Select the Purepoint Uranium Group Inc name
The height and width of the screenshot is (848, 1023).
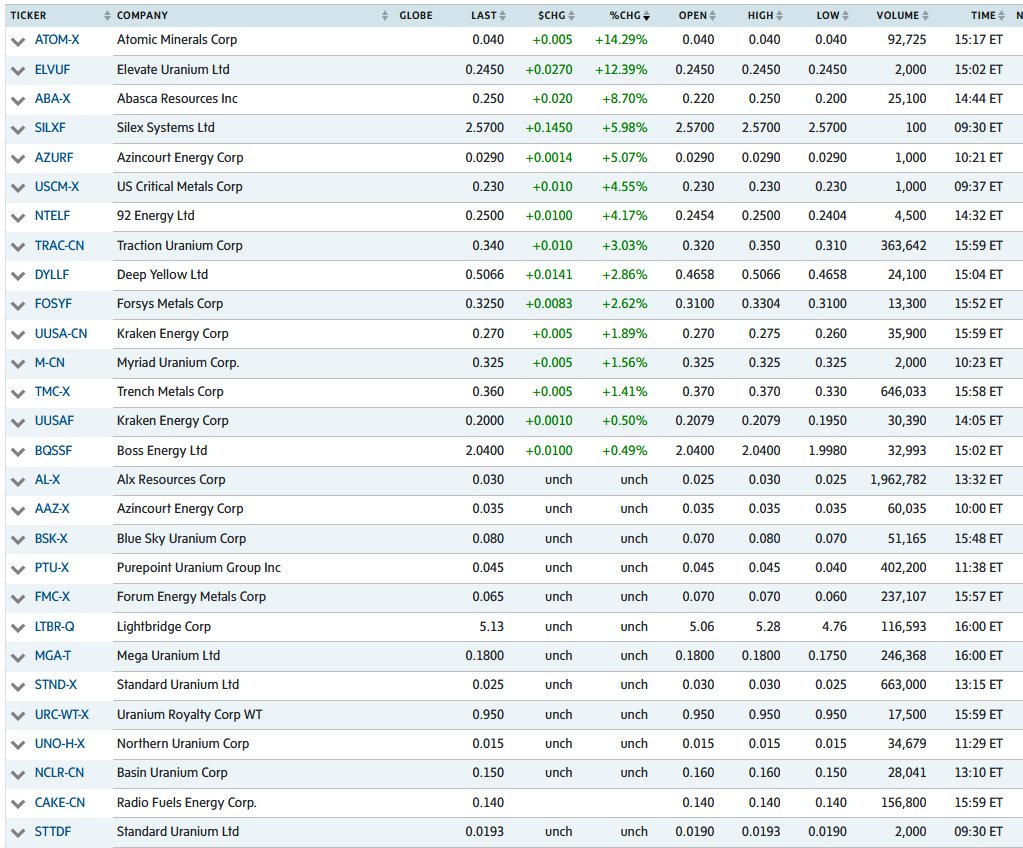(x=198, y=568)
